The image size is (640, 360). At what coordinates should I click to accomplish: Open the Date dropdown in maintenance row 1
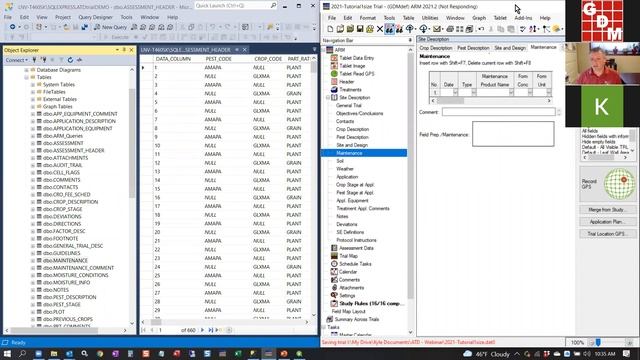pyautogui.click(x=455, y=93)
